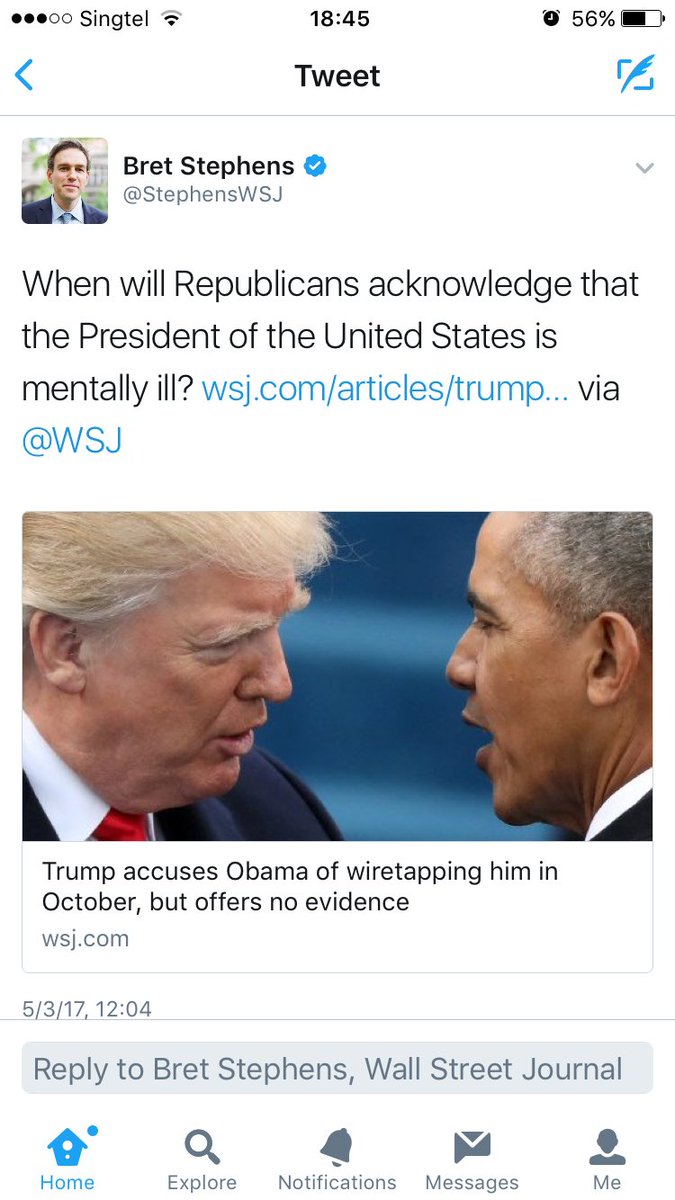Go to the Home birdhouse tab
Viewport: 675px width, 1200px height.
click(67, 1161)
